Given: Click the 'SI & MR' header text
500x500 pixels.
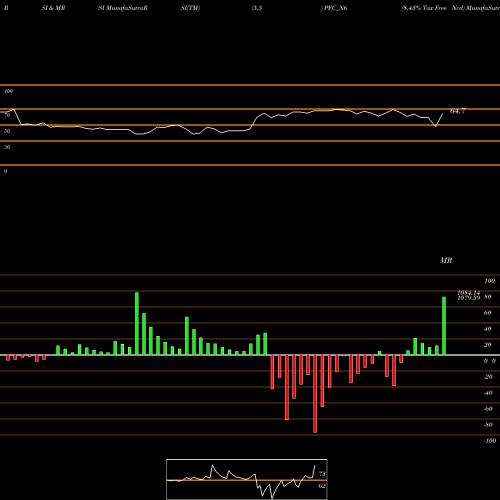Looking at the screenshot, I should point(53,8).
